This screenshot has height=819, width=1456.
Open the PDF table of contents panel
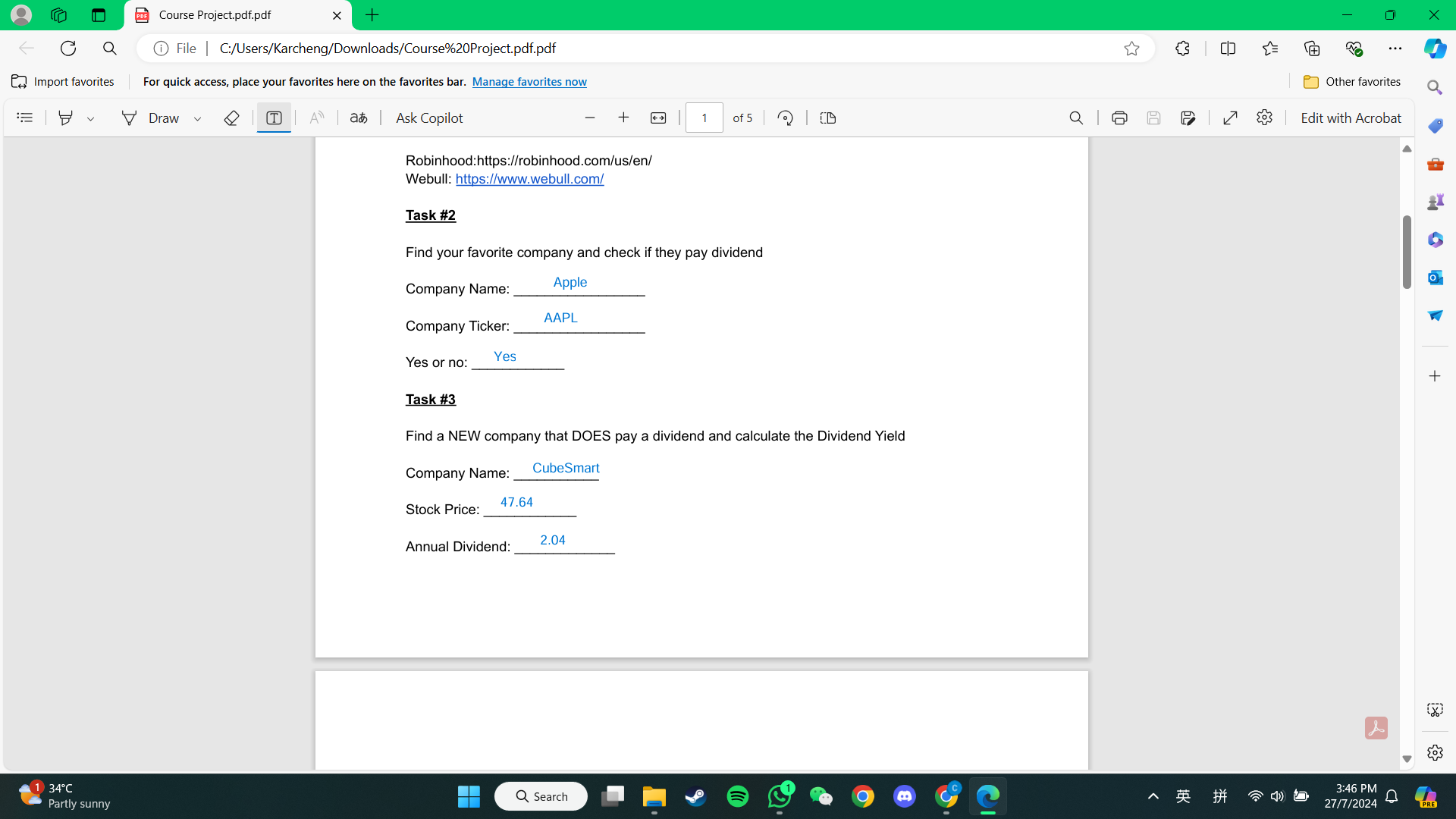25,118
